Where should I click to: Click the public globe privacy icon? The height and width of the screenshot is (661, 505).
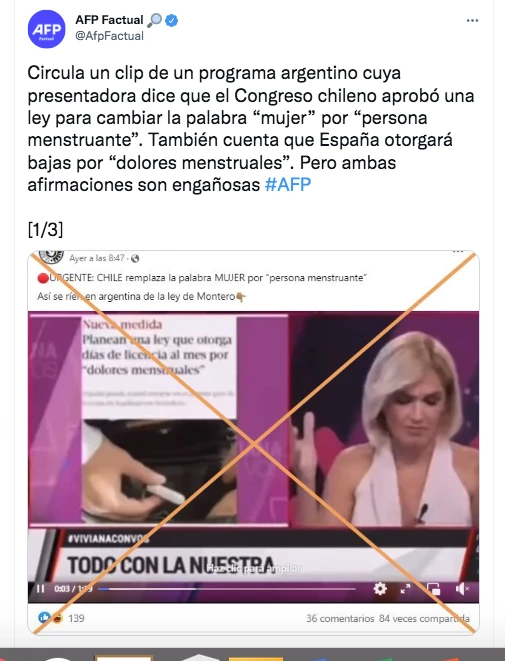coord(135,258)
